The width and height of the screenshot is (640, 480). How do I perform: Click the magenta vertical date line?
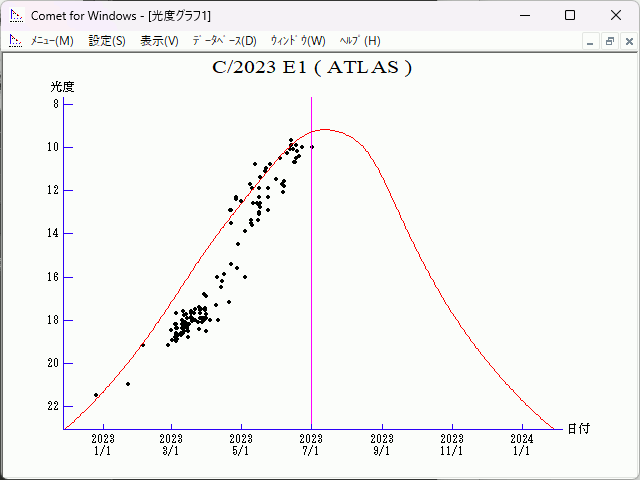[x=311, y=263]
